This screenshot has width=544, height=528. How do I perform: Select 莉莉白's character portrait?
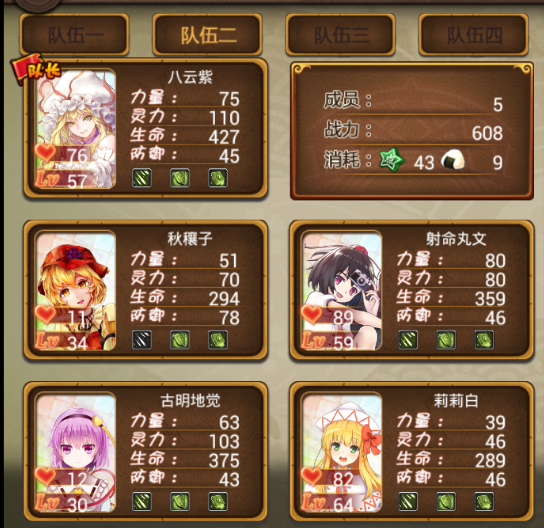[x=342, y=452]
